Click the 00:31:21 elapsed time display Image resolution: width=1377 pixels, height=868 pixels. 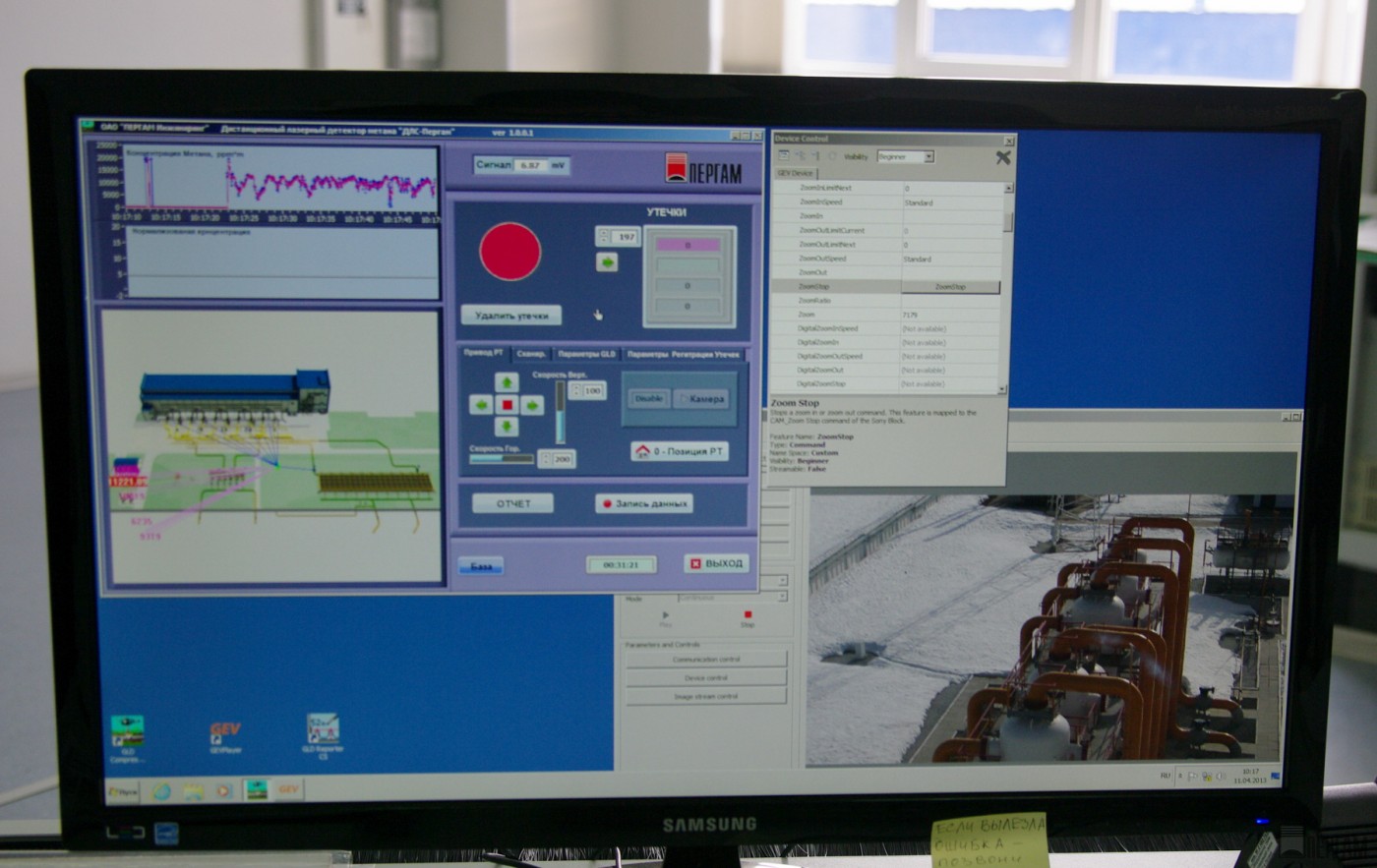(621, 565)
